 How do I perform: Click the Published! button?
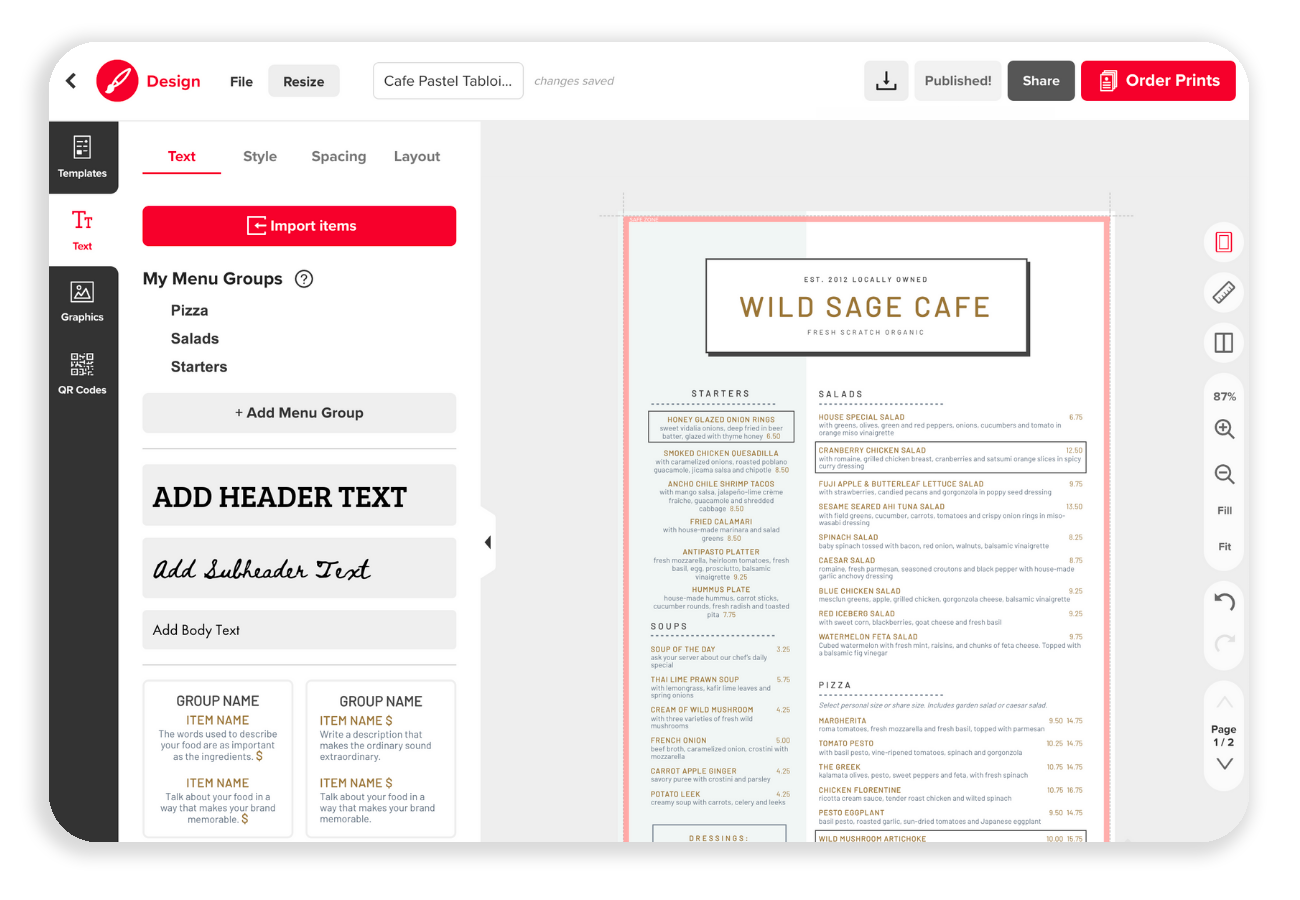[x=958, y=81]
